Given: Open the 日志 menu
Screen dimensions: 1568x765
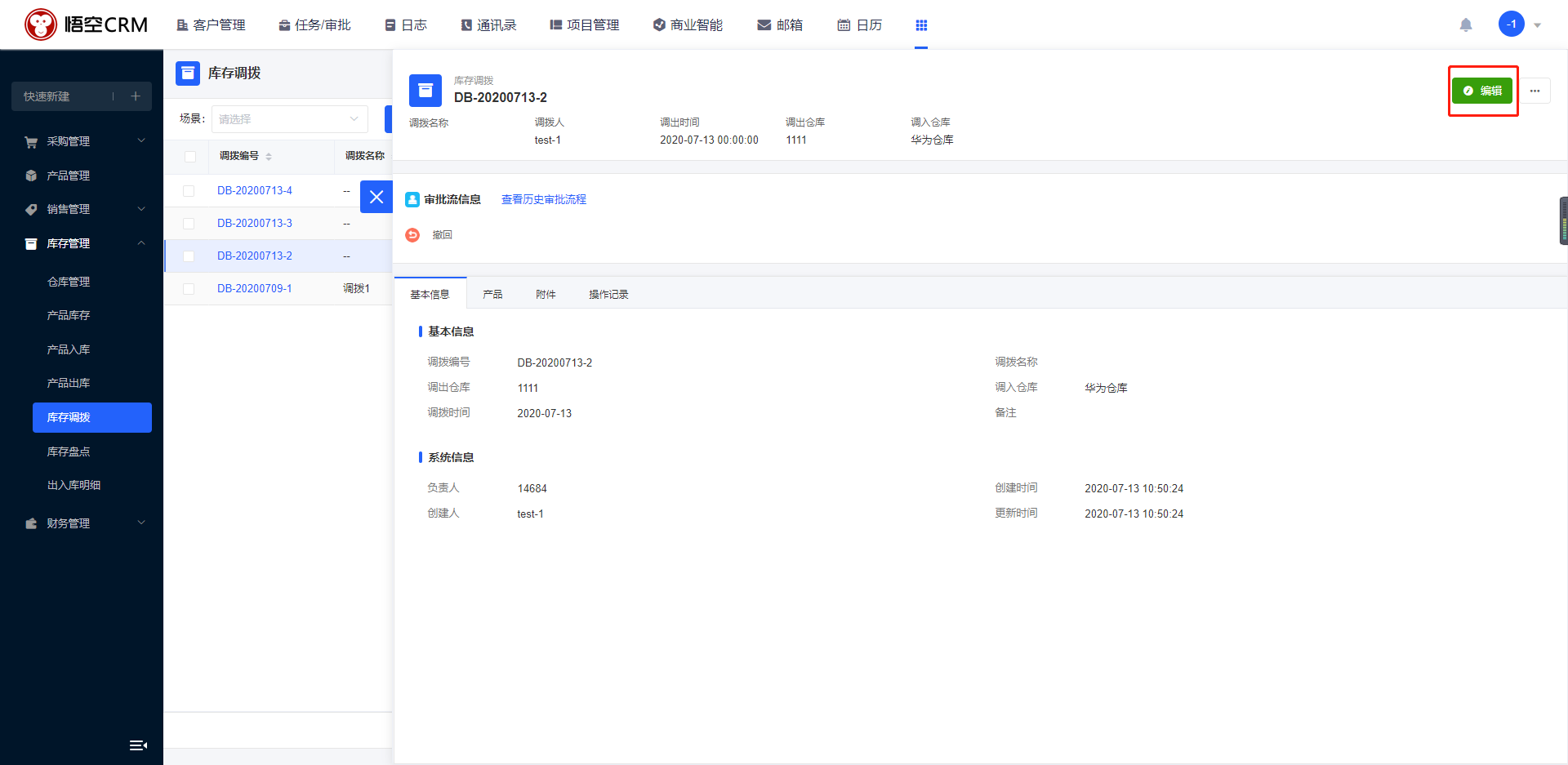Looking at the screenshot, I should 406,25.
